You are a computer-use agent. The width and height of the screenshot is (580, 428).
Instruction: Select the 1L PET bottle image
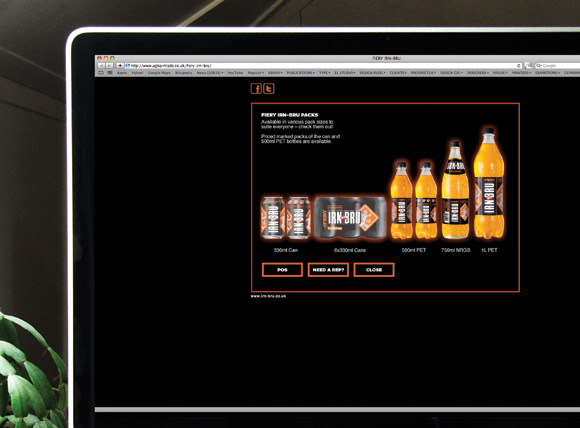tap(489, 183)
